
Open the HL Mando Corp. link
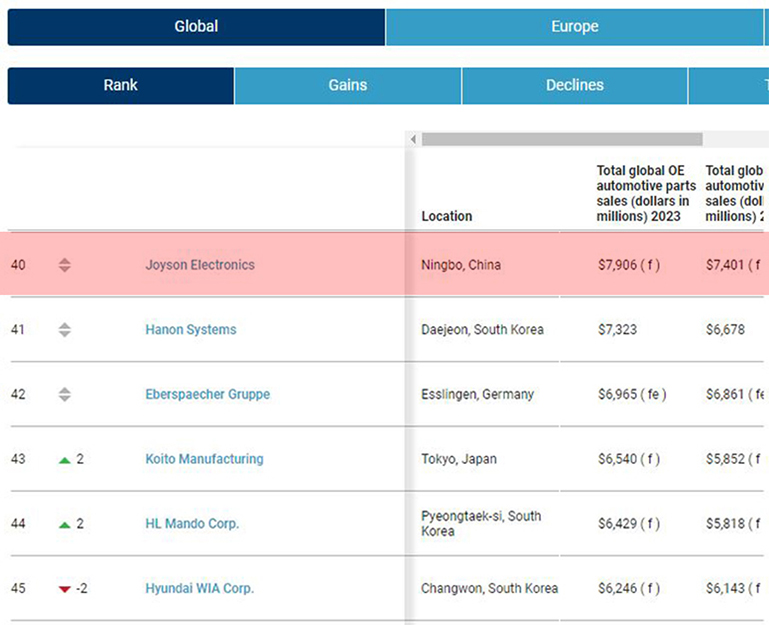(x=192, y=524)
